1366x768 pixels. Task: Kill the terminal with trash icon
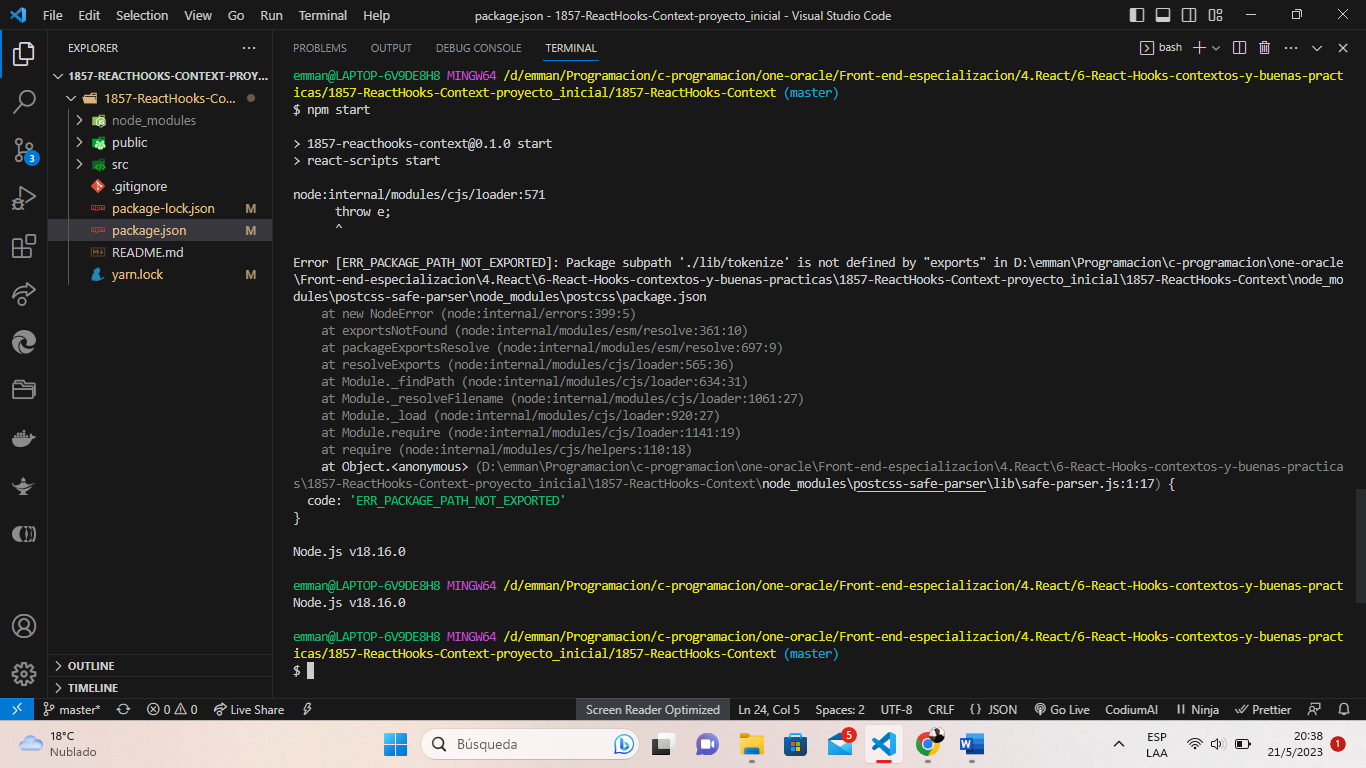point(1264,48)
